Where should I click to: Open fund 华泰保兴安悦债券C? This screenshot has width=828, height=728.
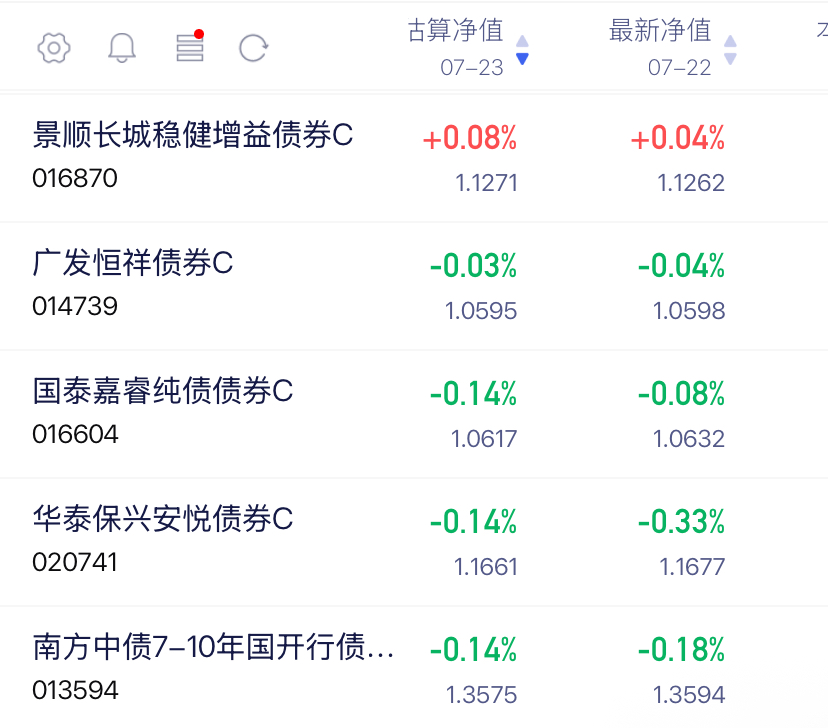(163, 519)
